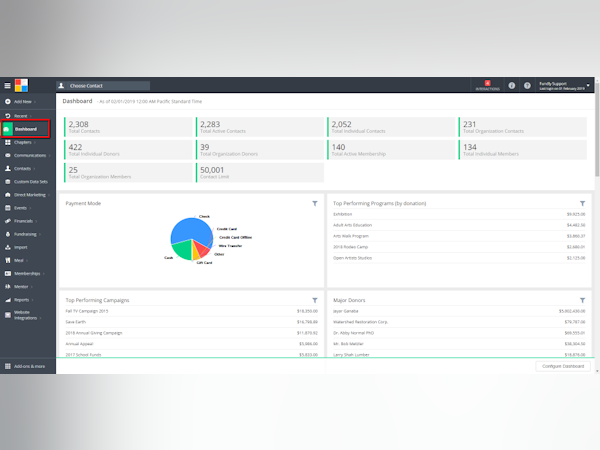600x450 pixels.
Task: Open the Fall TV Campaign 2015 row
Action: point(191,311)
